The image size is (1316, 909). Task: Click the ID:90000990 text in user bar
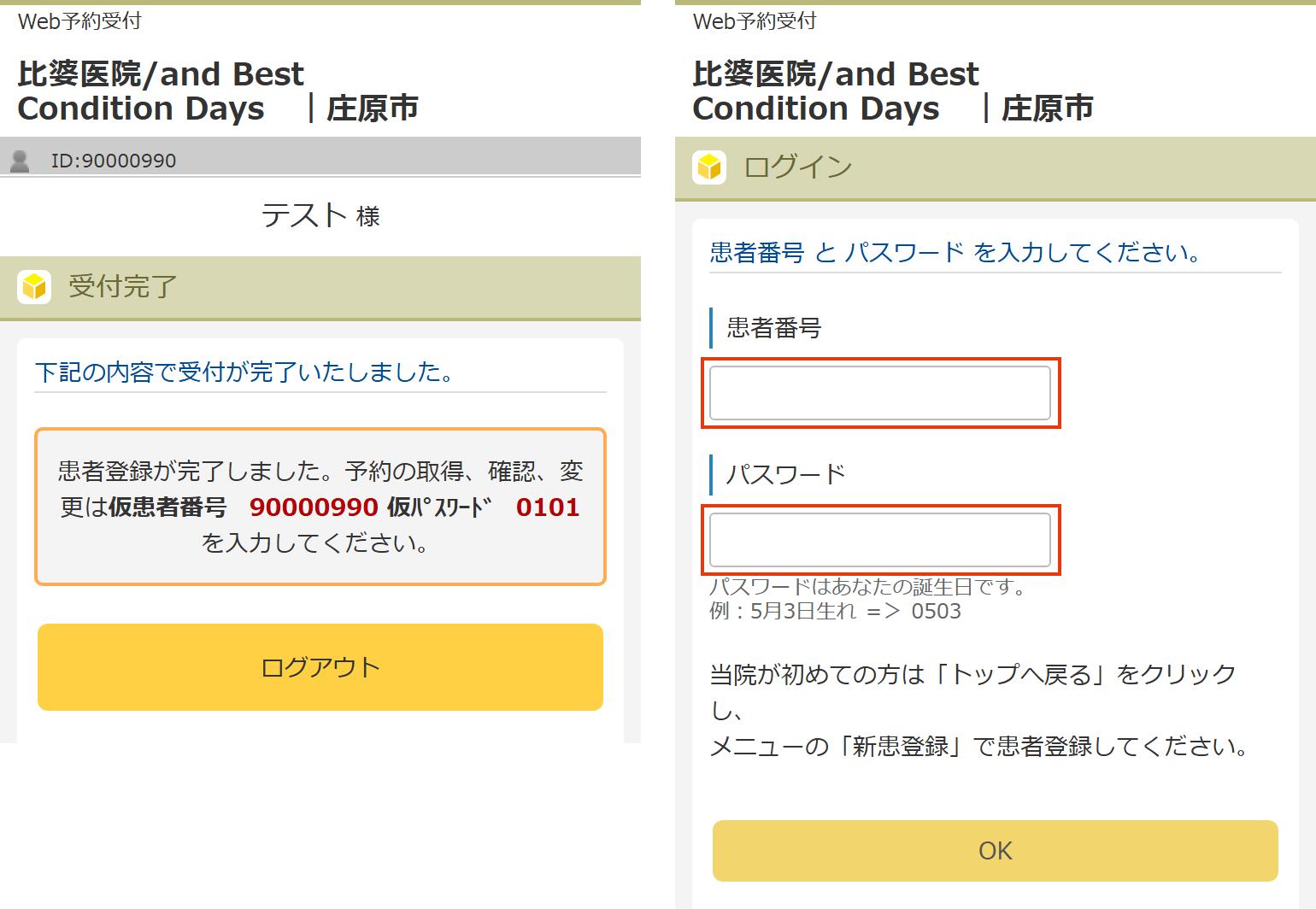click(114, 161)
